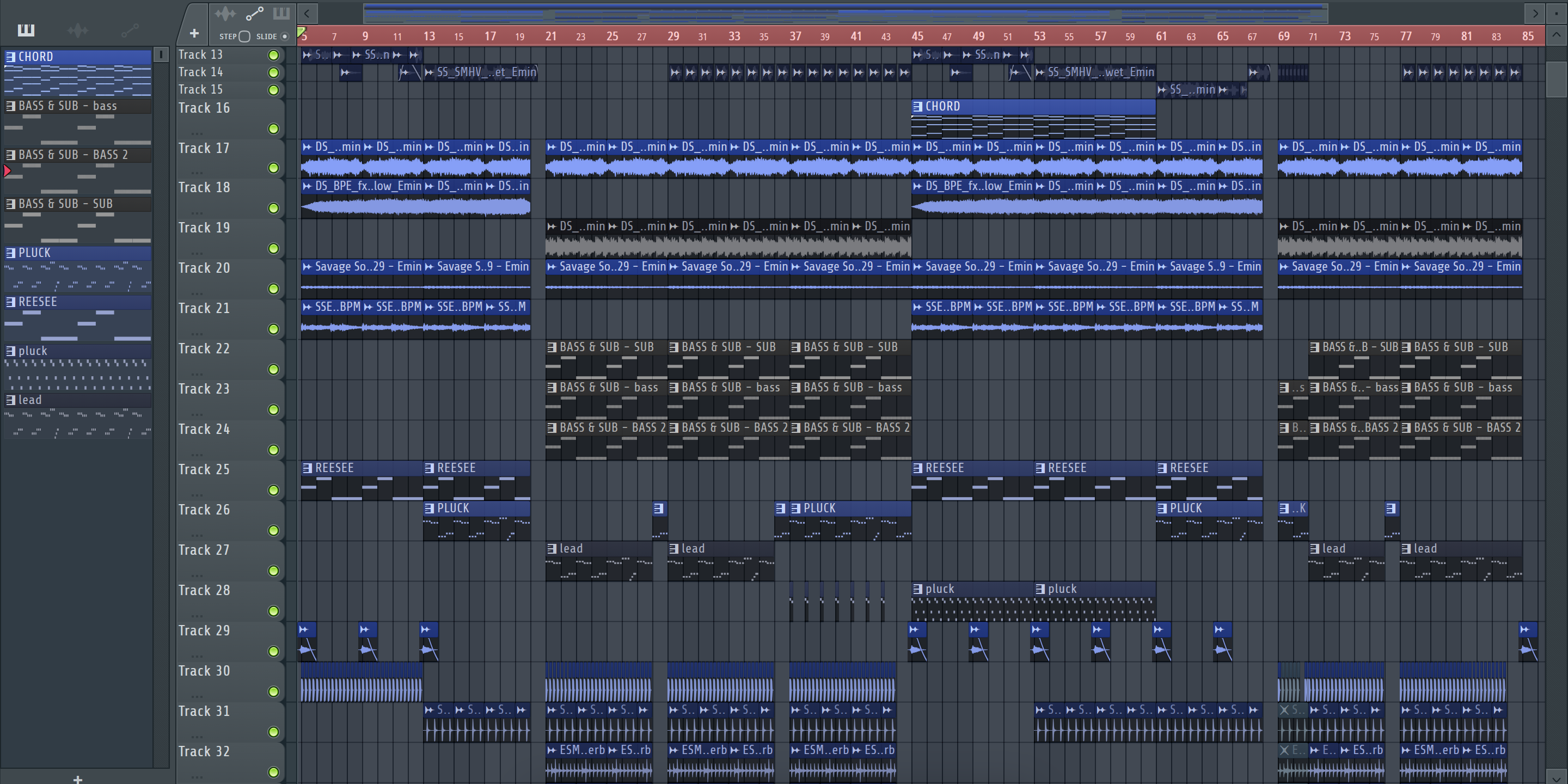Select automation clip focus icon above SLIDE
The height and width of the screenshot is (784, 1568).
tap(254, 13)
